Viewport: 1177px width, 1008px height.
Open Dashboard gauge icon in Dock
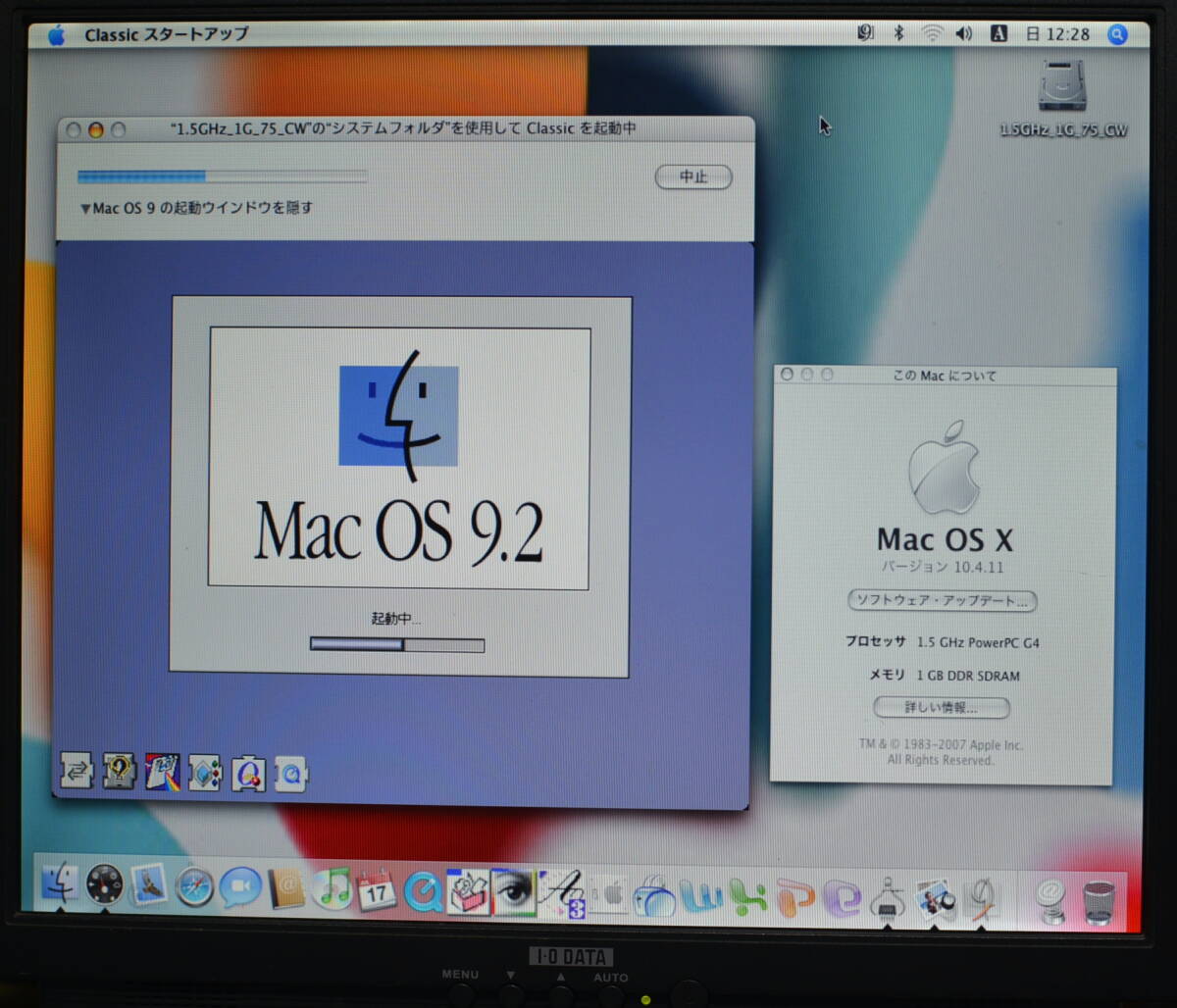tap(104, 885)
